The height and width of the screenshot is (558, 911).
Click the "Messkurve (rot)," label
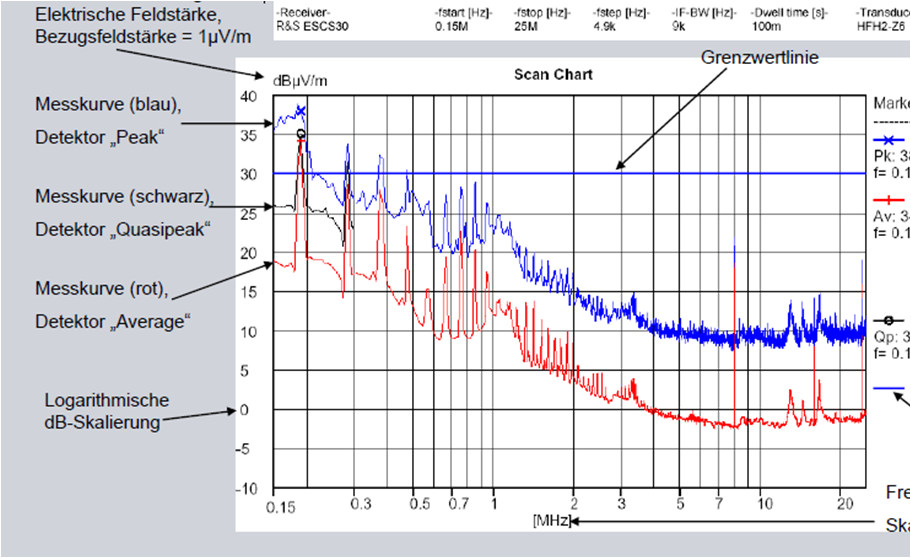tap(102, 288)
